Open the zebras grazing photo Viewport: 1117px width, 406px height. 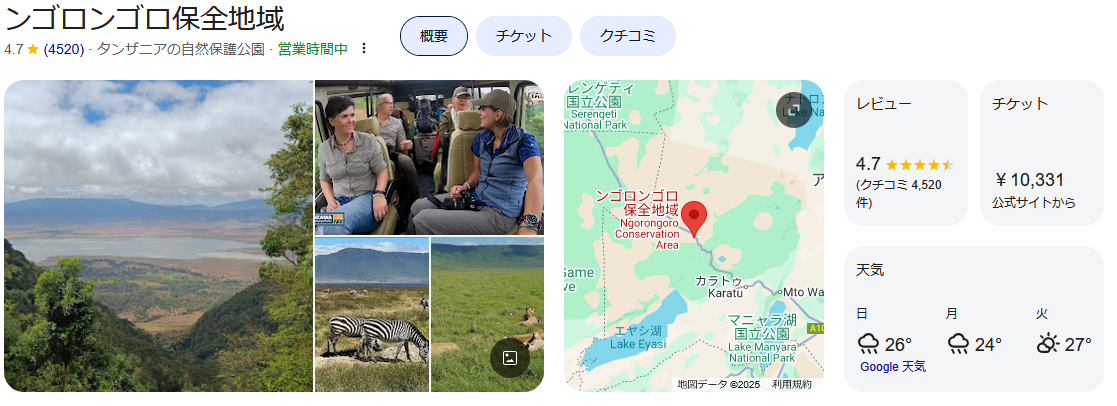click(372, 315)
